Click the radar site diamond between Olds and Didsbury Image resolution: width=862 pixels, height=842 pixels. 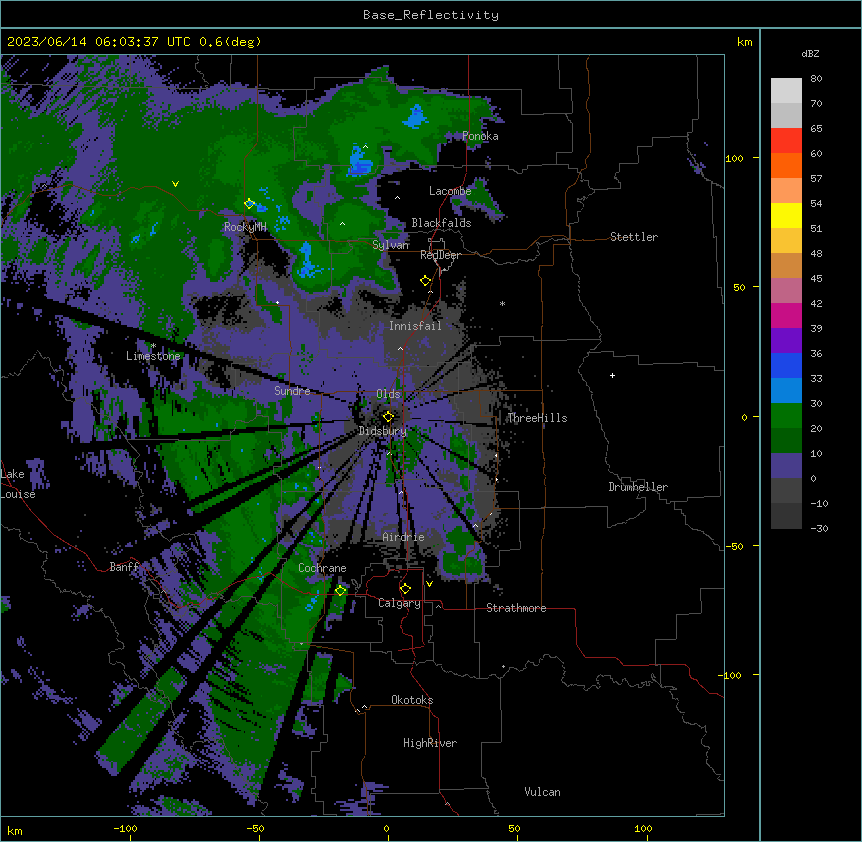coord(388,416)
